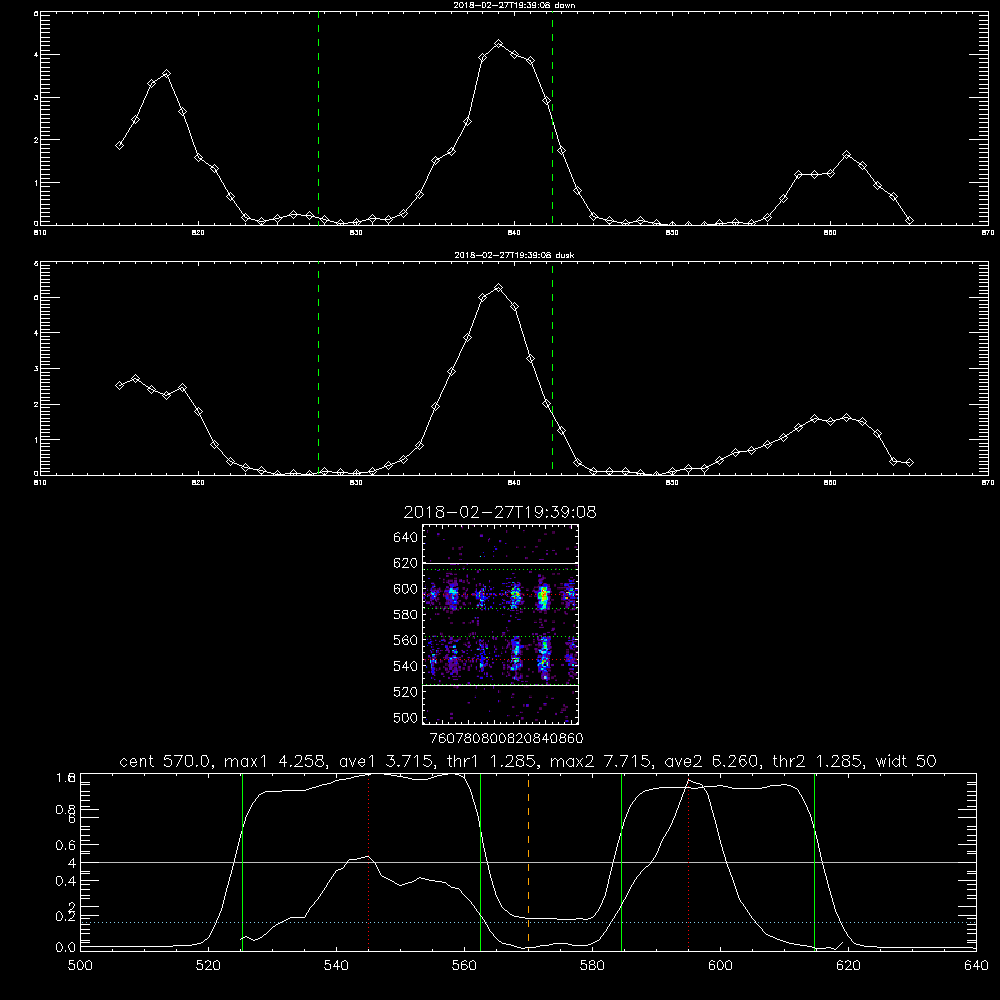Click the orange dashed center line in bottom plot
Image resolution: width=1000 pixels, height=1000 pixels.
tap(529, 861)
